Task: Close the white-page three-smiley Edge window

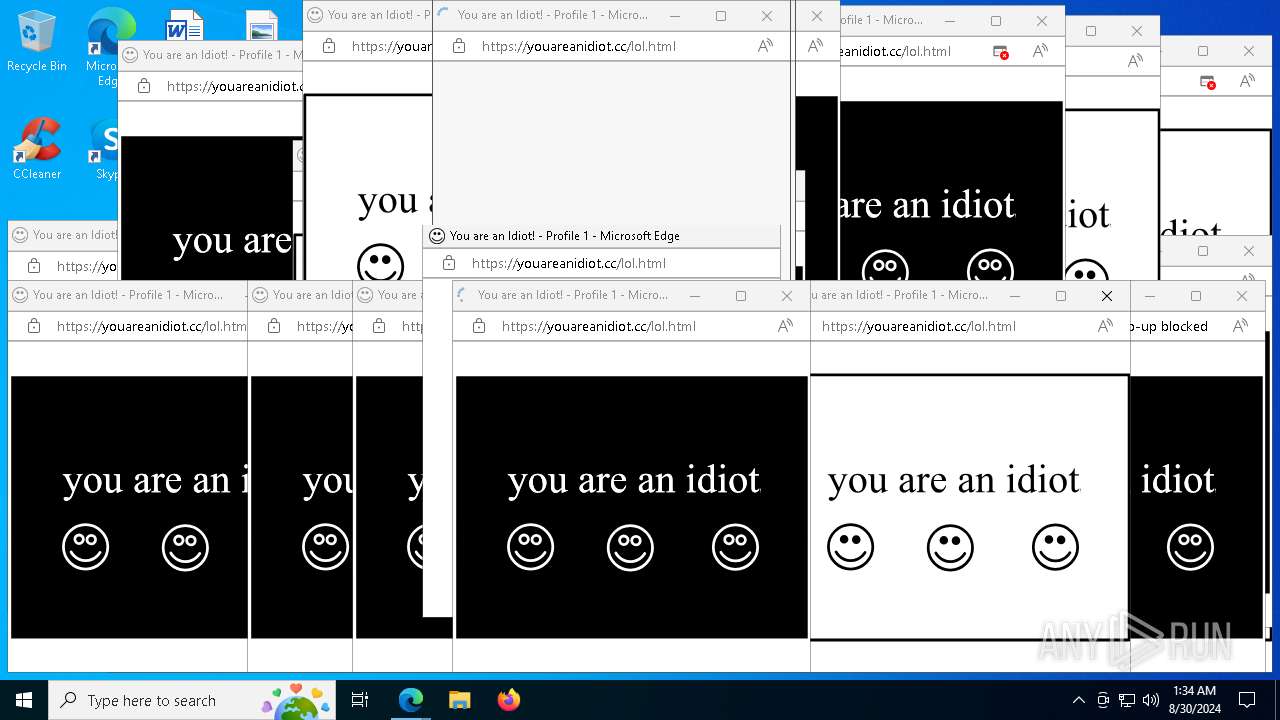Action: pyautogui.click(x=1106, y=296)
